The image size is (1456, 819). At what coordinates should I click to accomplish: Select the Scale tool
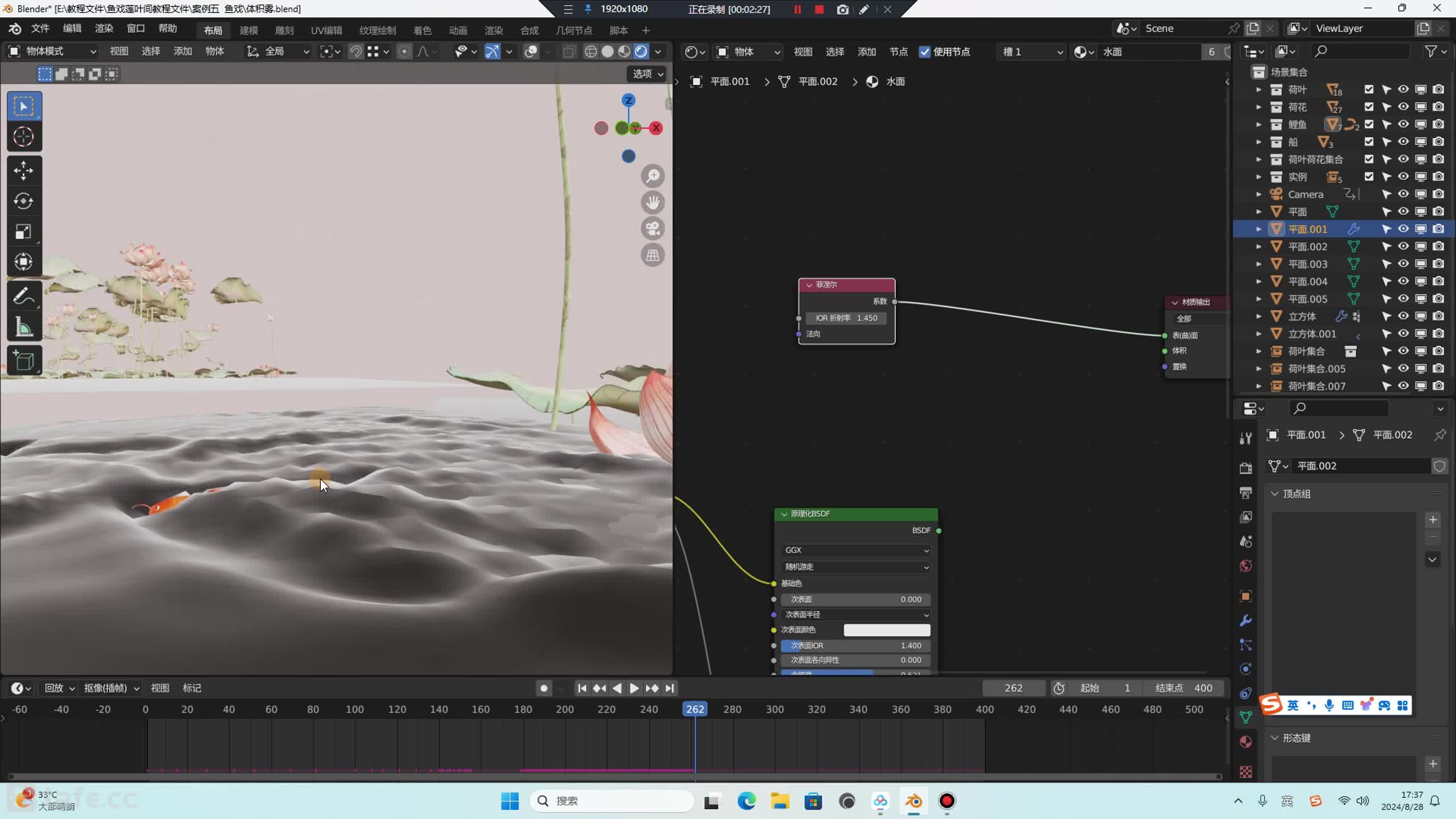[24, 231]
